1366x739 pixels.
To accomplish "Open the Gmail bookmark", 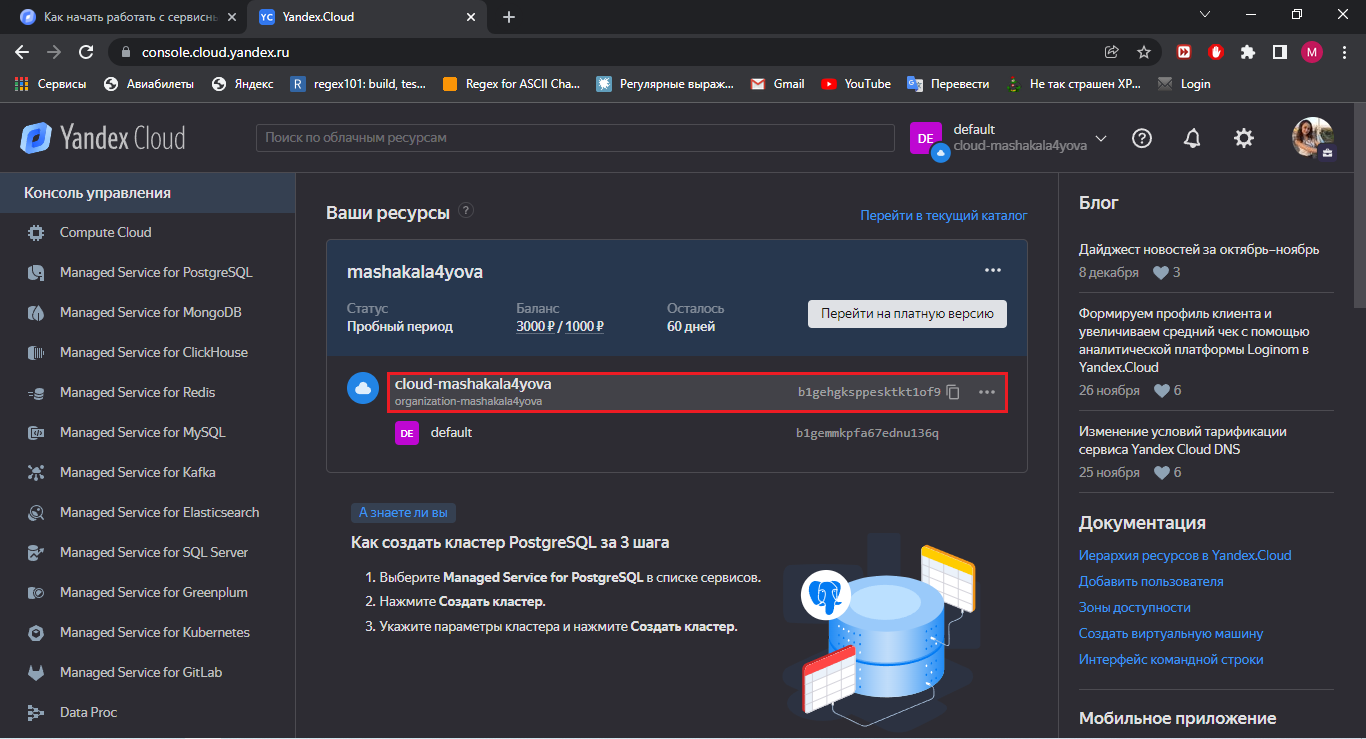I will pyautogui.click(x=778, y=84).
